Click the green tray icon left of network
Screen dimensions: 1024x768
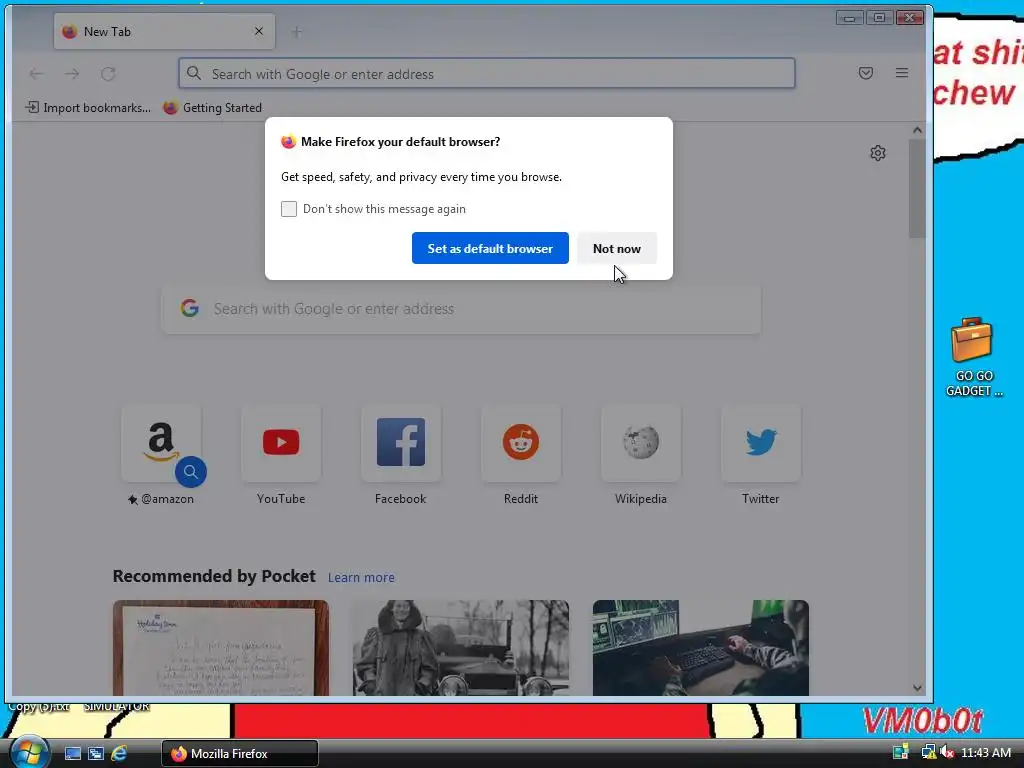pos(901,753)
